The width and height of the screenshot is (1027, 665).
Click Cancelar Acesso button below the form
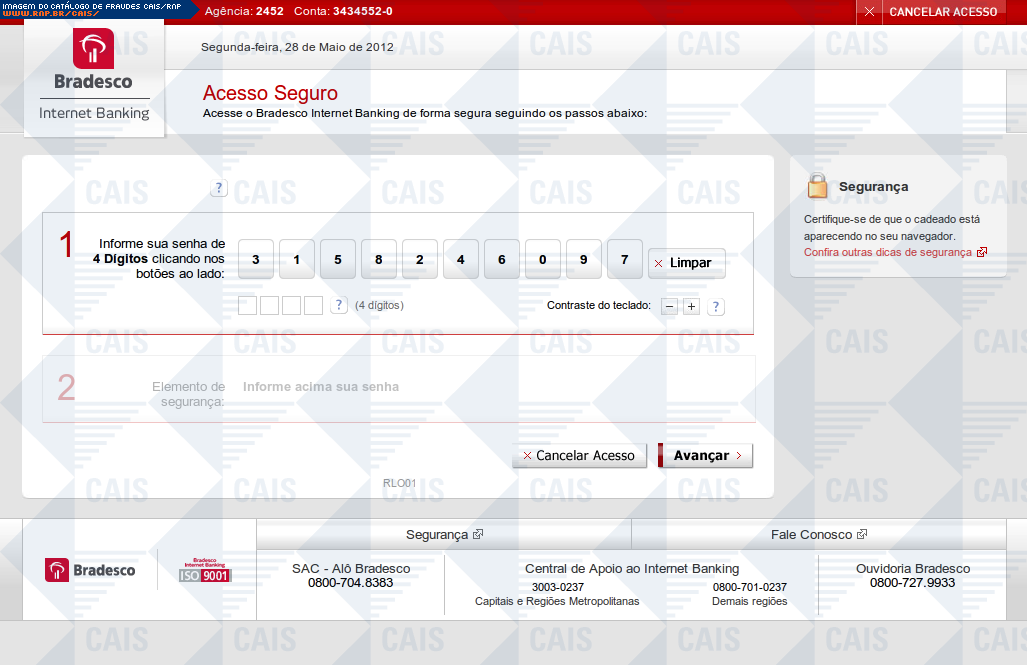[x=579, y=456]
